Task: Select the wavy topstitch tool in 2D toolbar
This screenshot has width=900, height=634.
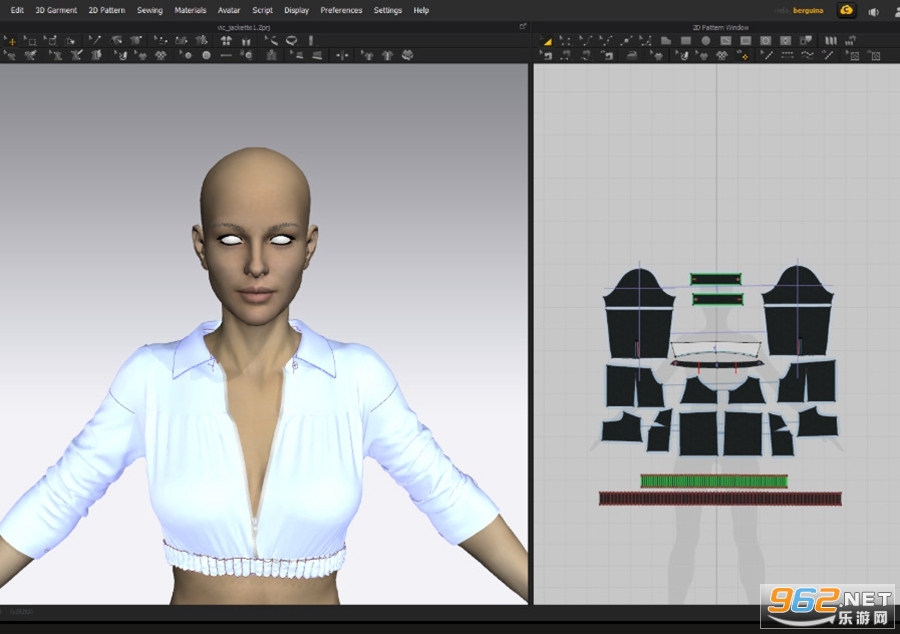Action: pyautogui.click(x=807, y=55)
